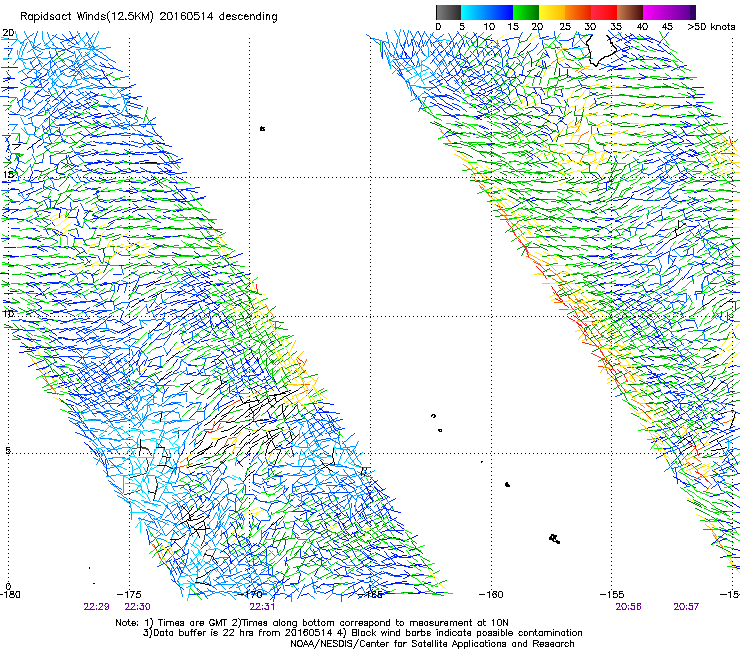Click the dark purple 45-50 knots legend color
The image size is (740, 650).
[x=682, y=12]
